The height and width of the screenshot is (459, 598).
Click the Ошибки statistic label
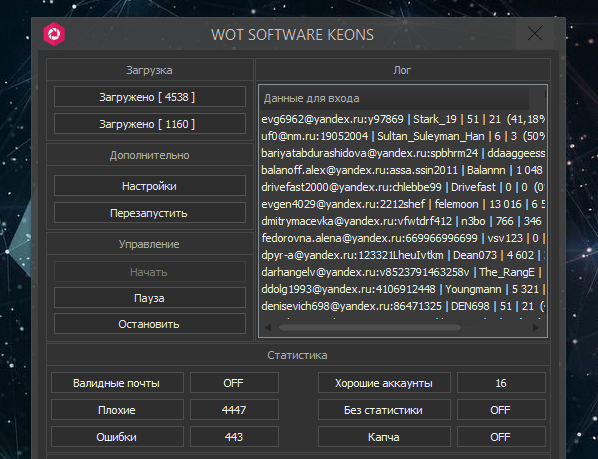(117, 437)
